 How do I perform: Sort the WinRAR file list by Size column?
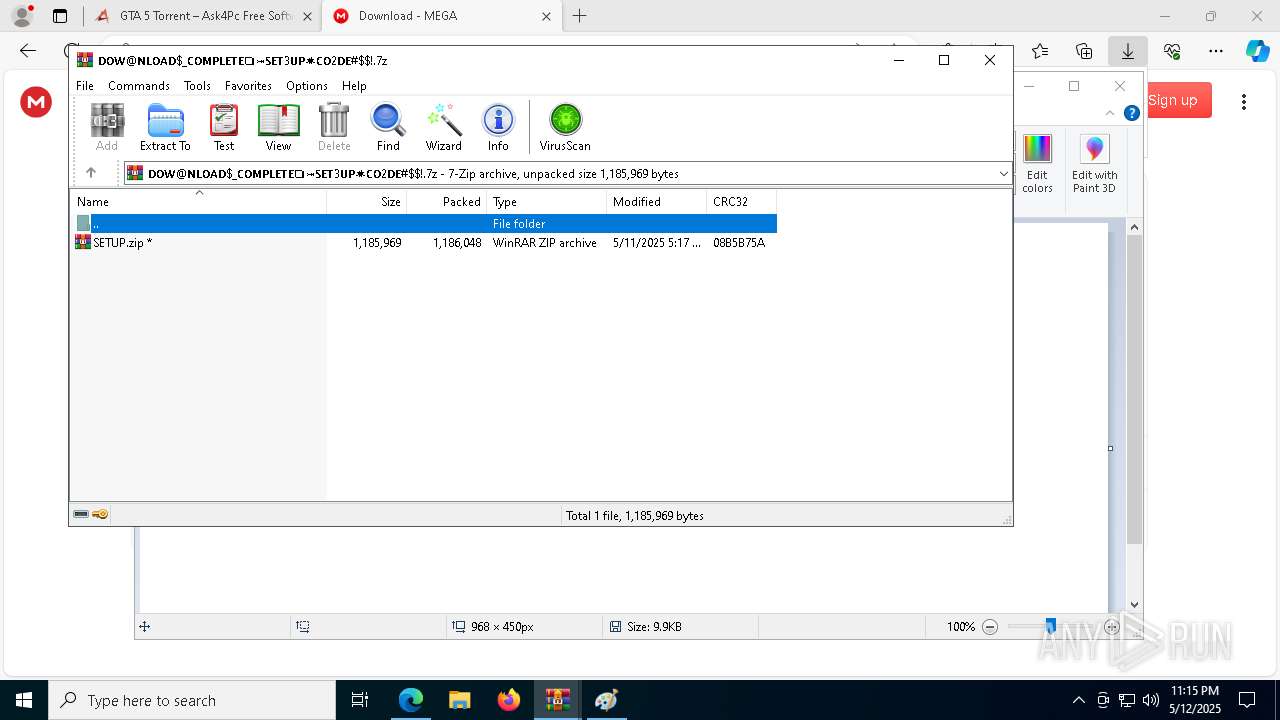[367, 201]
